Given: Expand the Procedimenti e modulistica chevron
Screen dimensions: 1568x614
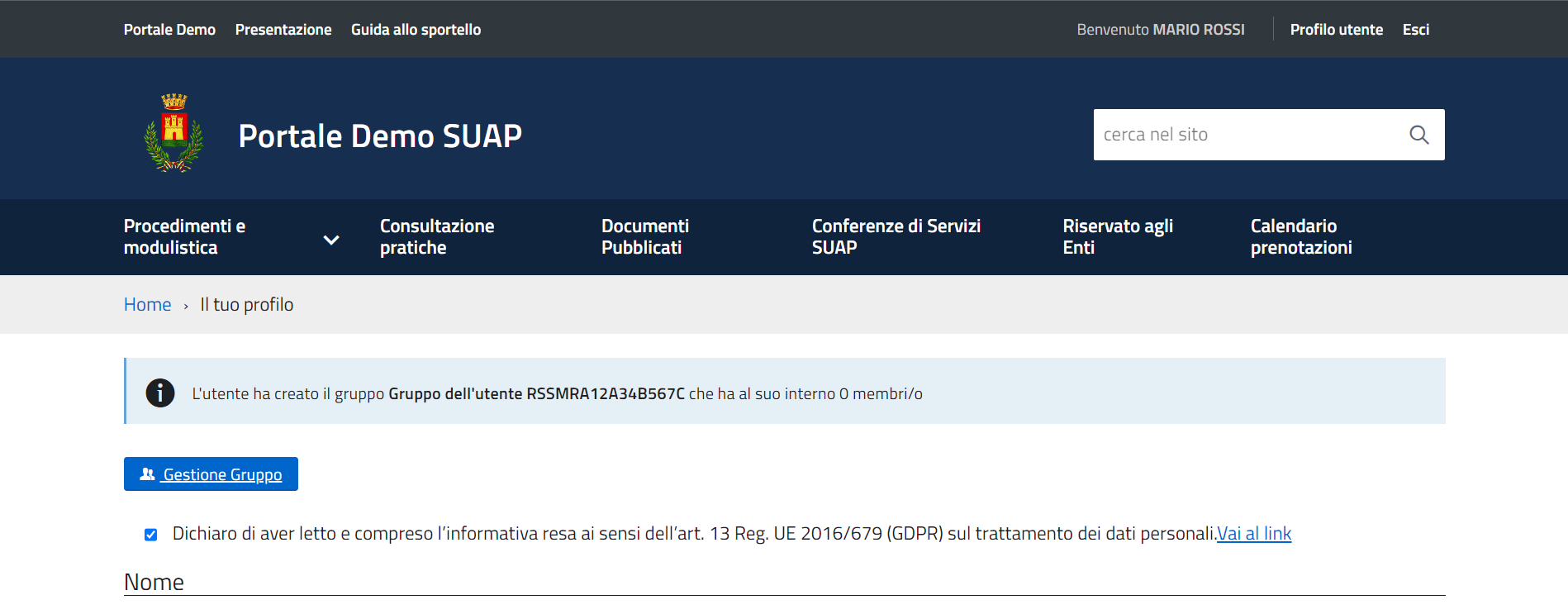Looking at the screenshot, I should [x=331, y=240].
